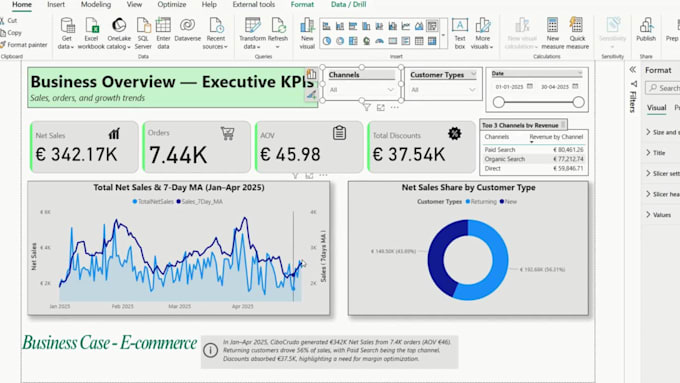680x383 pixels.
Task: Click the end date field 30-04-2025
Action: click(555, 87)
